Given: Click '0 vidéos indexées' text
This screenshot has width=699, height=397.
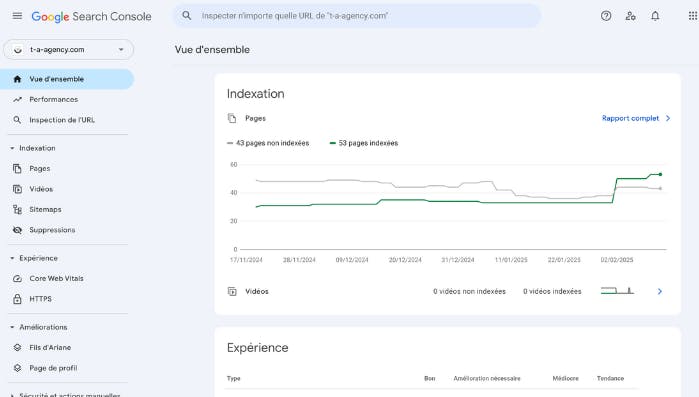Looking at the screenshot, I should click(x=552, y=291).
